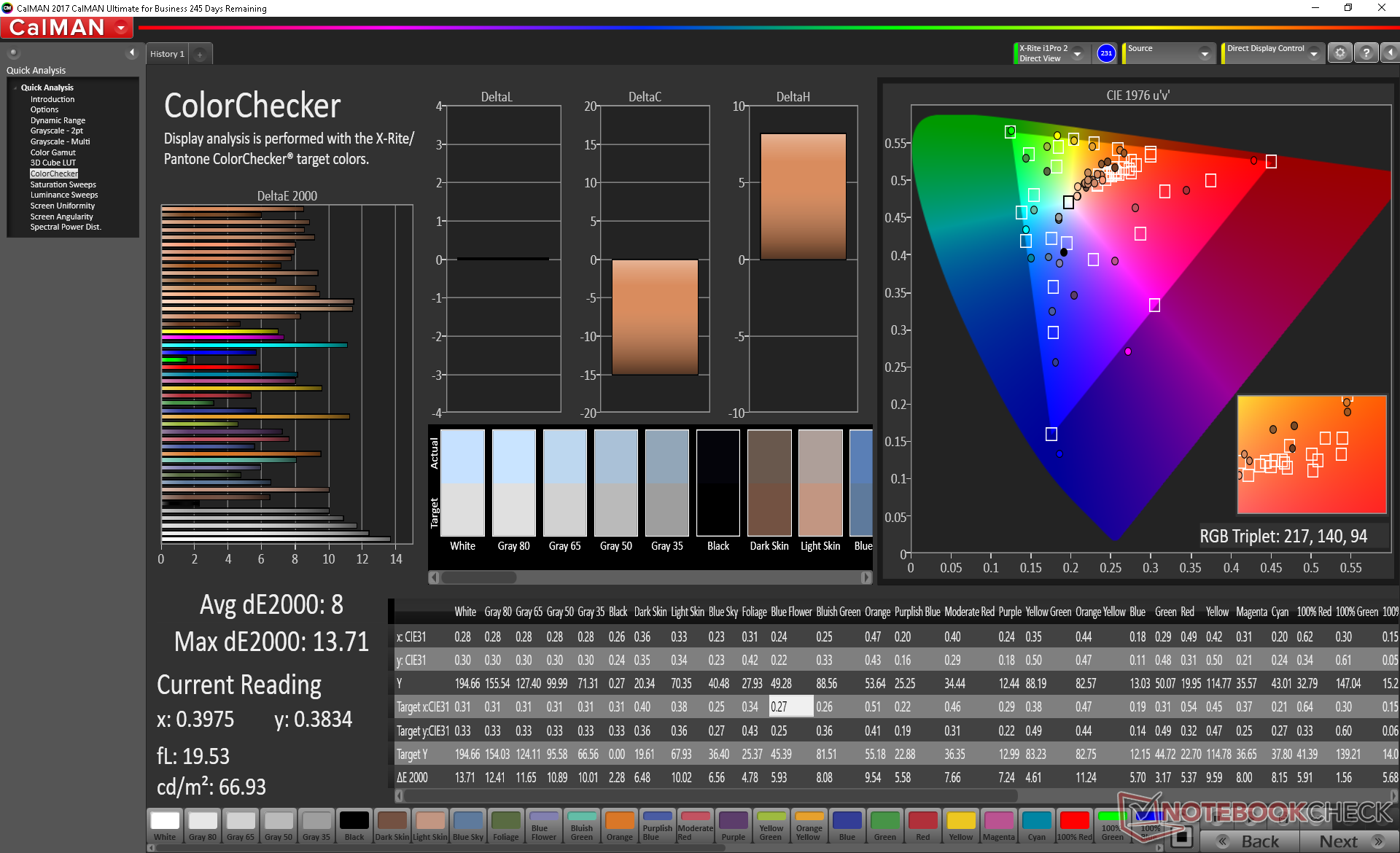This screenshot has height=853, width=1400.
Task: Open Saturation Sweeps page
Action: [63, 184]
